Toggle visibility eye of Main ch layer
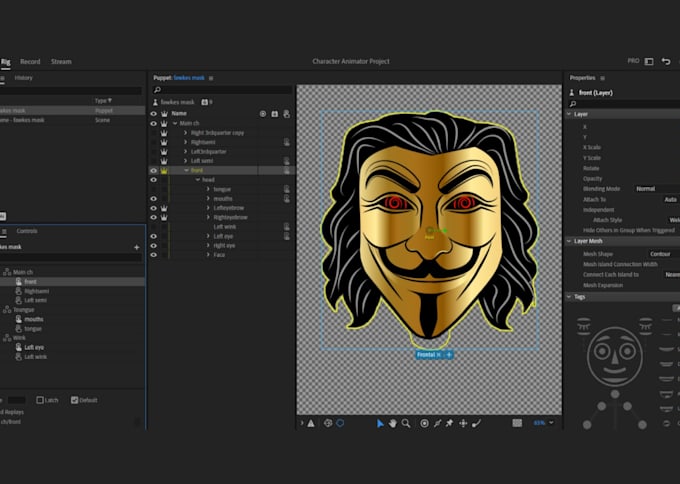Screen dimensions: 680x484 pyautogui.click(x=154, y=124)
